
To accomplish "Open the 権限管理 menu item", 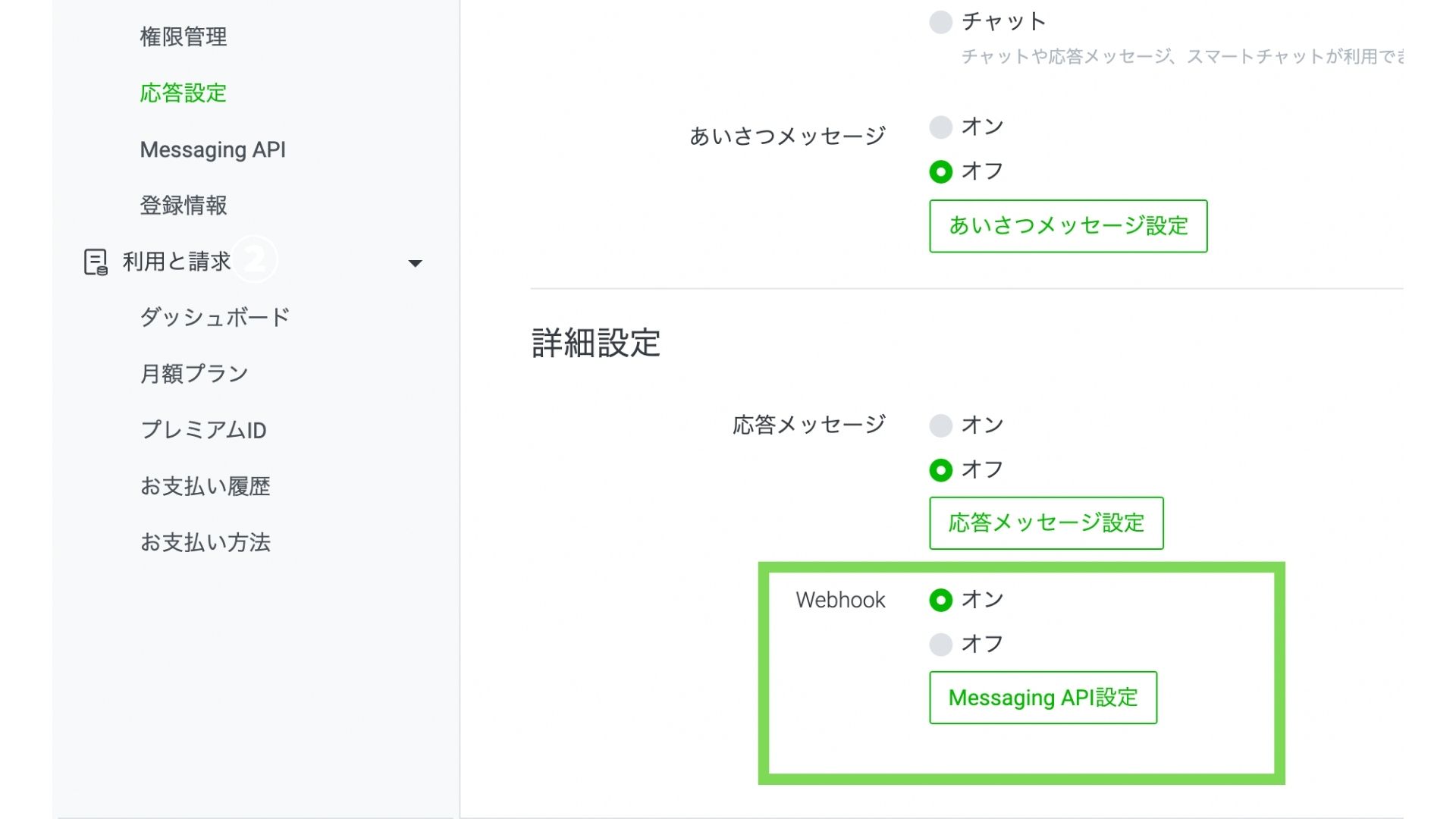I will click(183, 36).
